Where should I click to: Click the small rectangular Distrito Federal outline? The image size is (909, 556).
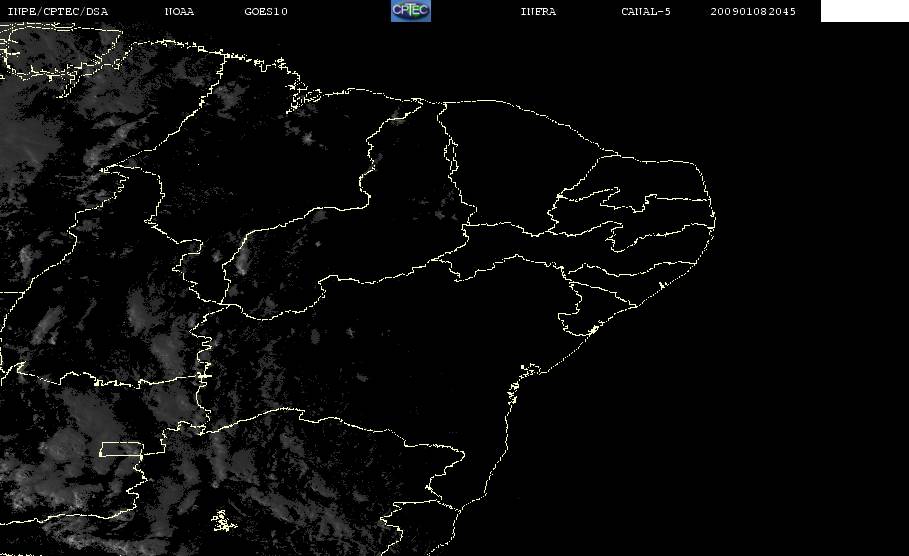tap(121, 449)
